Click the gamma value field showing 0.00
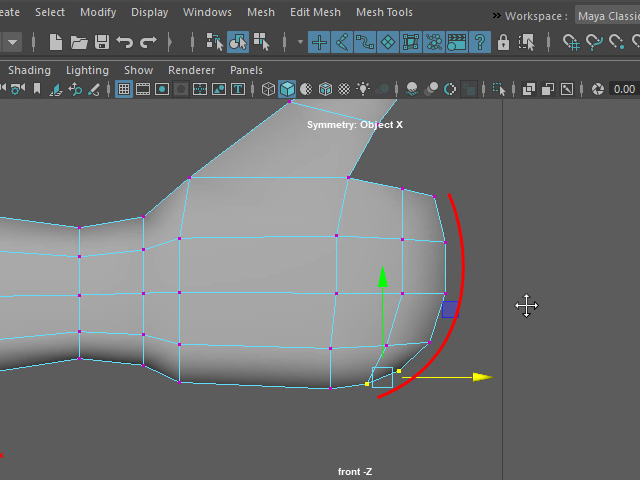Viewport: 640px width, 480px height. (x=623, y=89)
